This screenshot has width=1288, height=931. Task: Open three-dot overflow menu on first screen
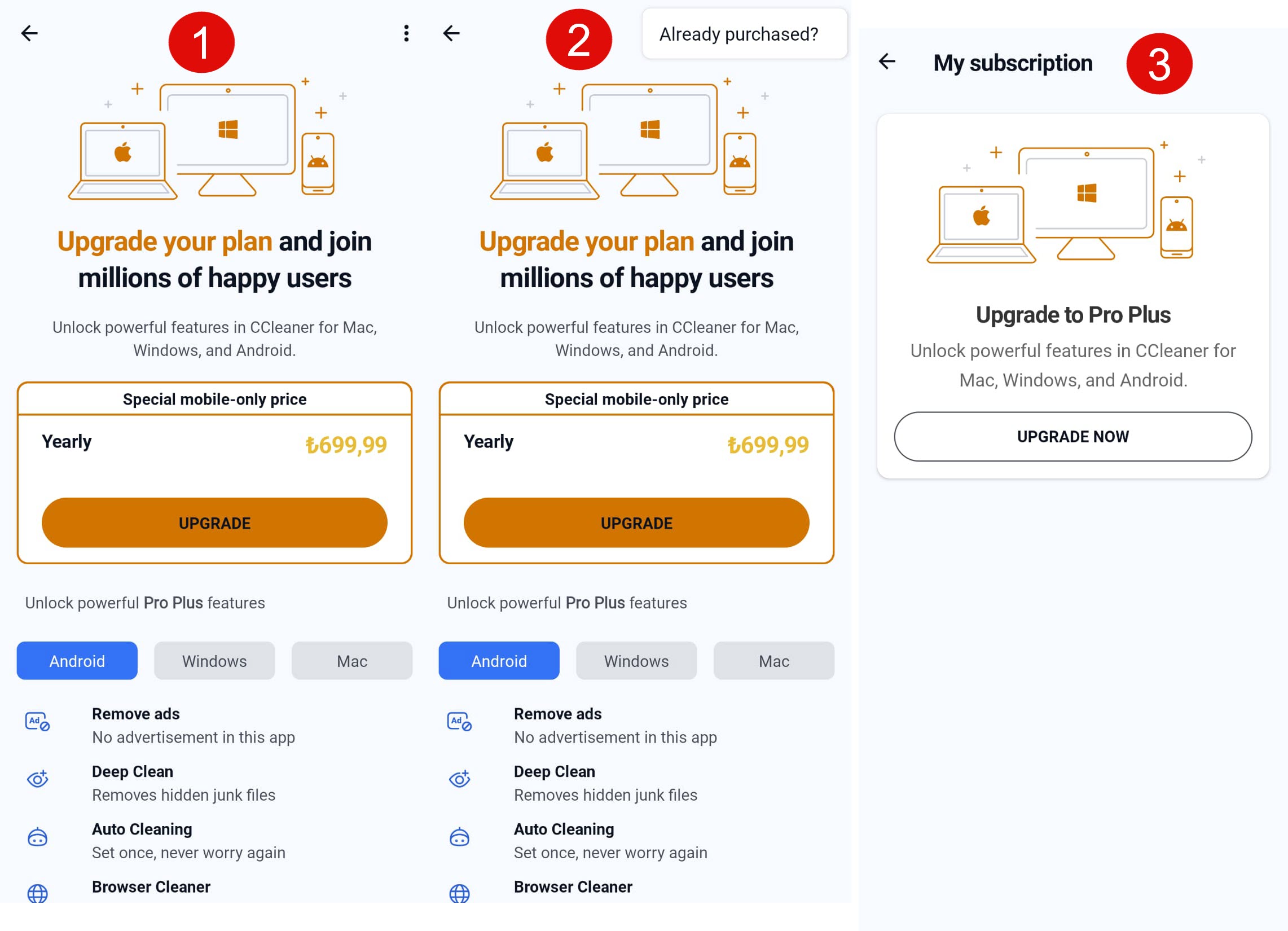(406, 33)
